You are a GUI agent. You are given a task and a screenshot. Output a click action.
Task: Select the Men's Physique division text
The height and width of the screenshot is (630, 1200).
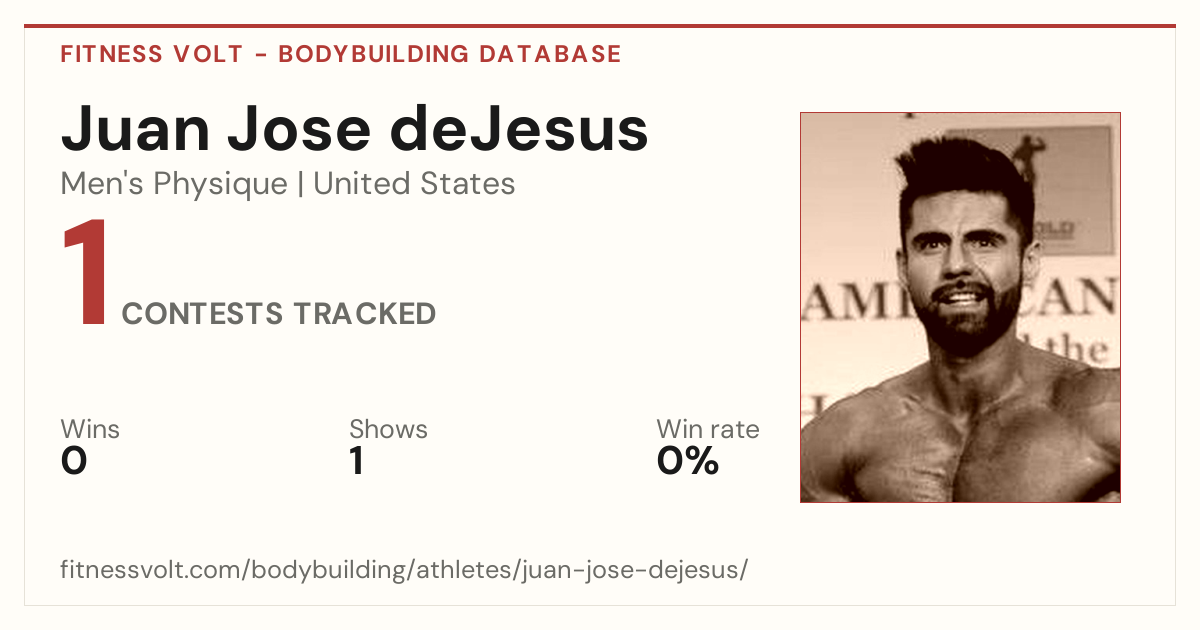click(174, 184)
